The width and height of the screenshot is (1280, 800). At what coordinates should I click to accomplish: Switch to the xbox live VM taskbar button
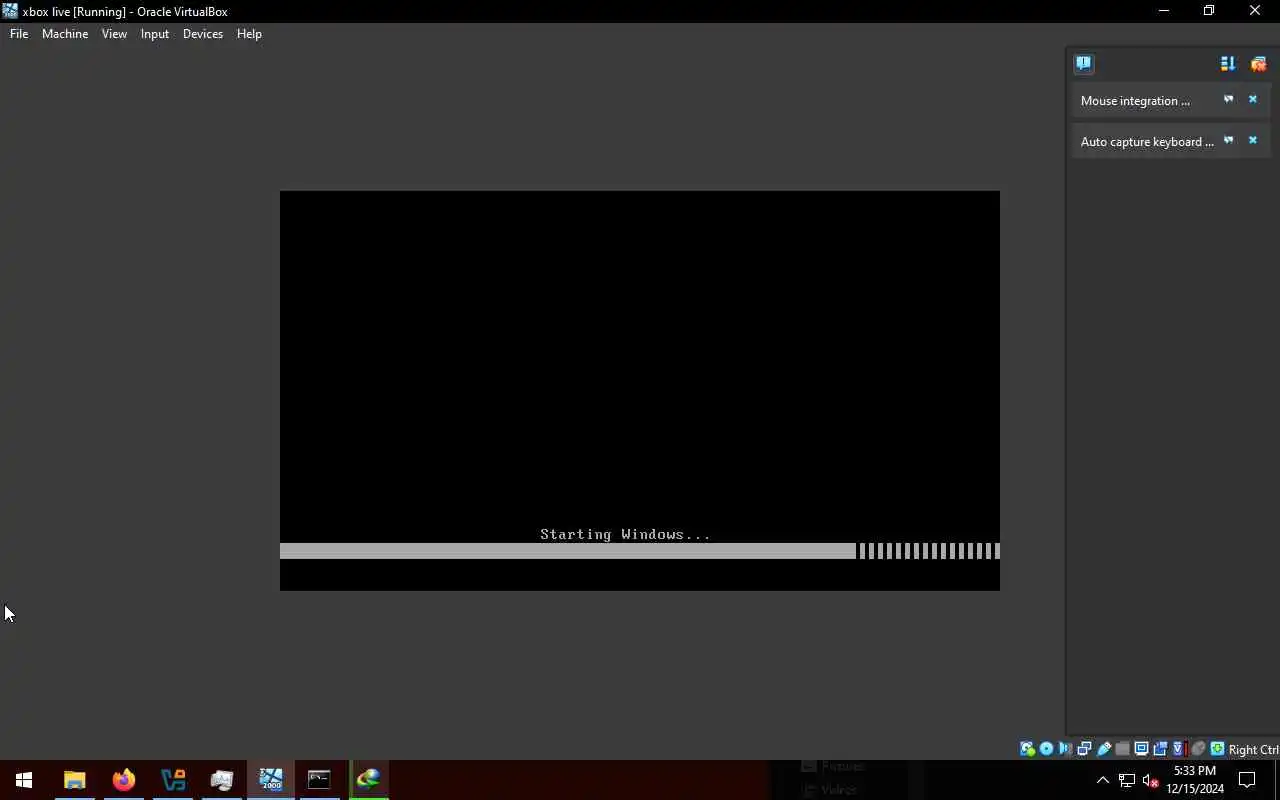pos(270,780)
